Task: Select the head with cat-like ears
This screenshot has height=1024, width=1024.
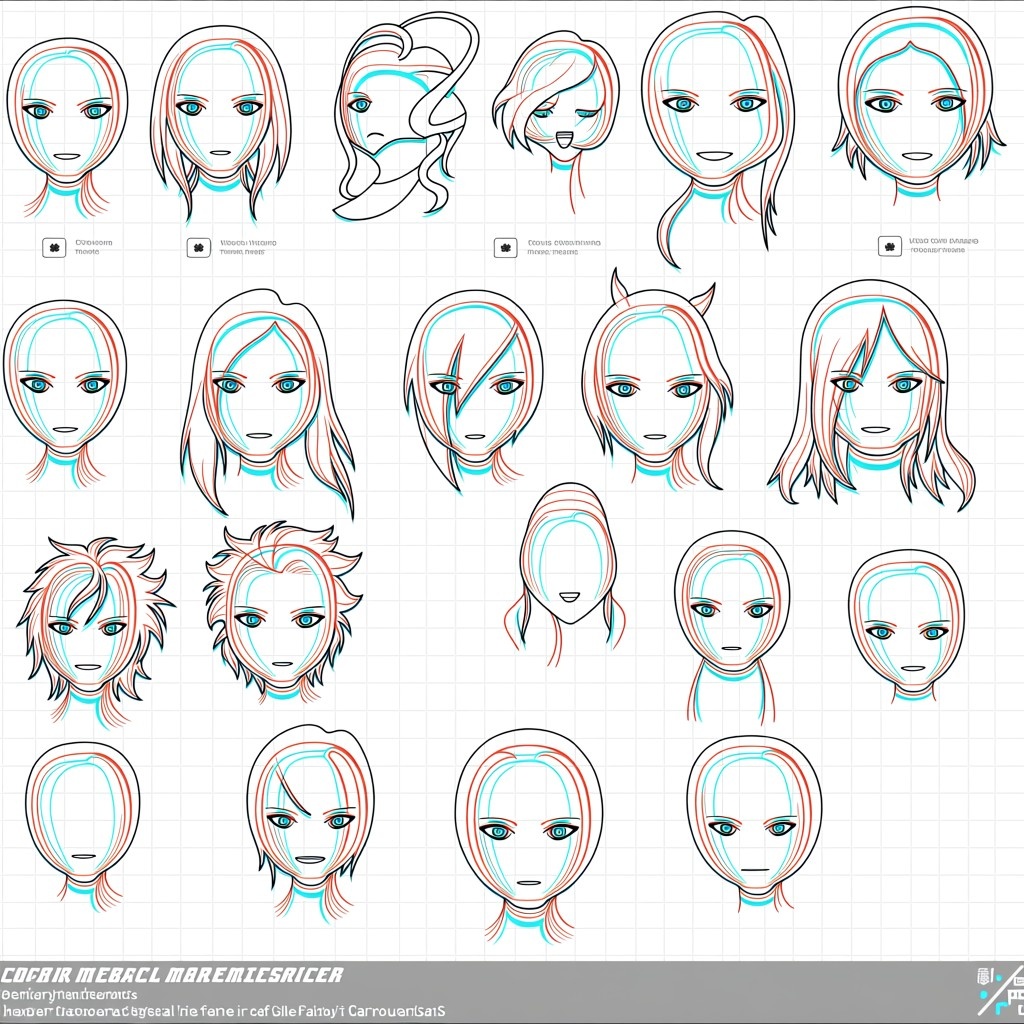Action: pos(656,385)
